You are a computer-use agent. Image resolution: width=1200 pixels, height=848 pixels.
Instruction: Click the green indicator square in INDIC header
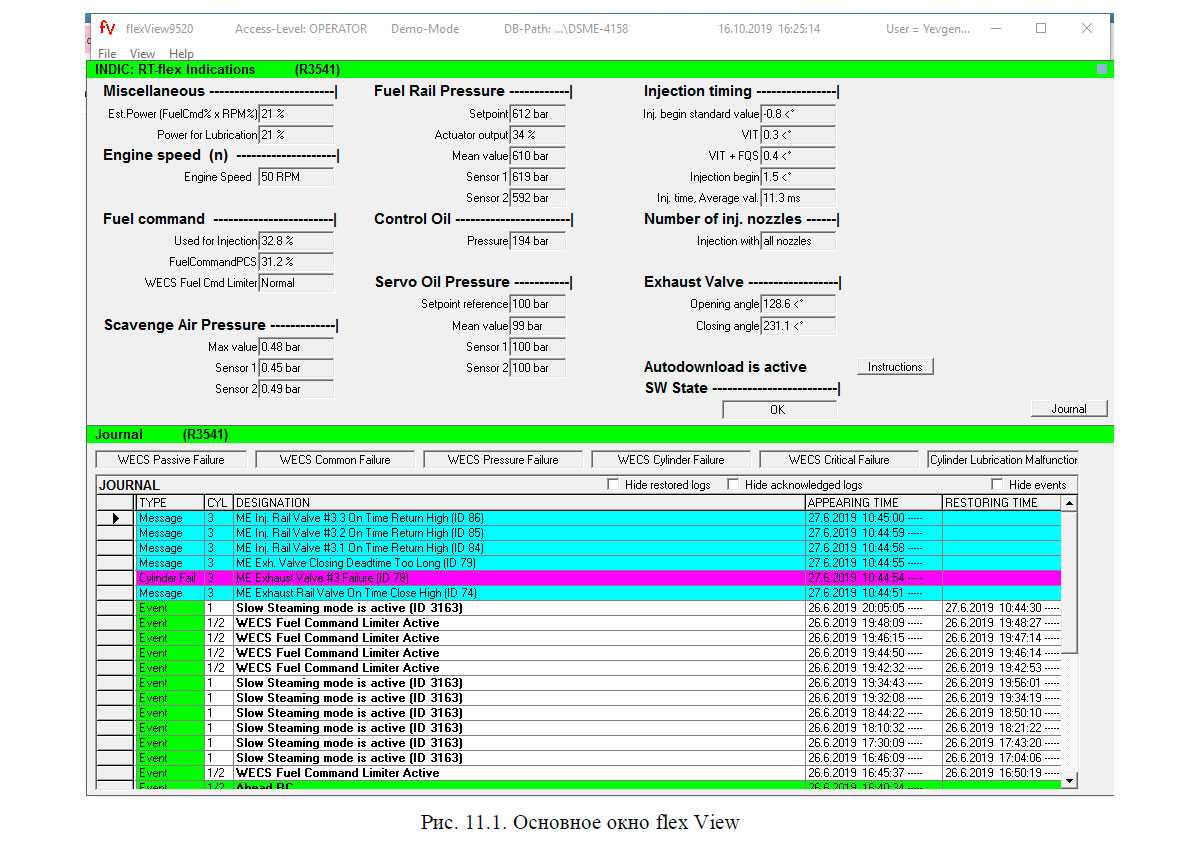coord(1102,69)
